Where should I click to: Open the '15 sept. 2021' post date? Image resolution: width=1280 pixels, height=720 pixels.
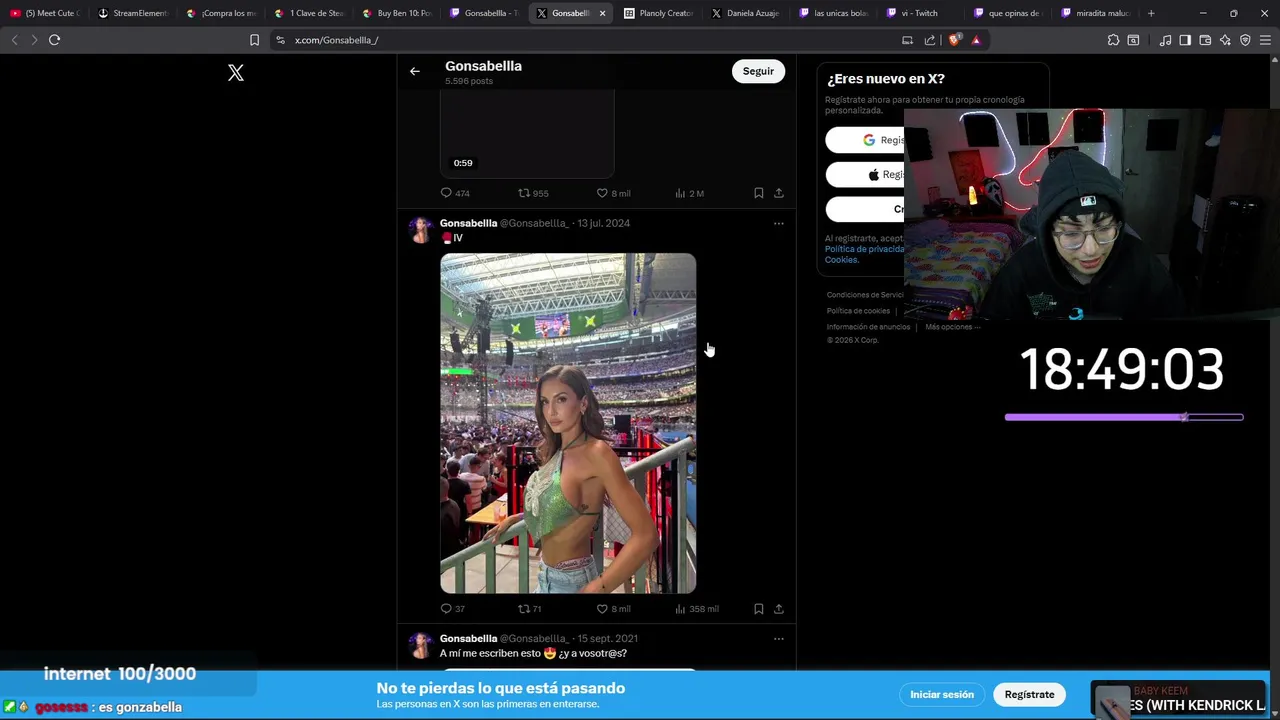tap(607, 638)
